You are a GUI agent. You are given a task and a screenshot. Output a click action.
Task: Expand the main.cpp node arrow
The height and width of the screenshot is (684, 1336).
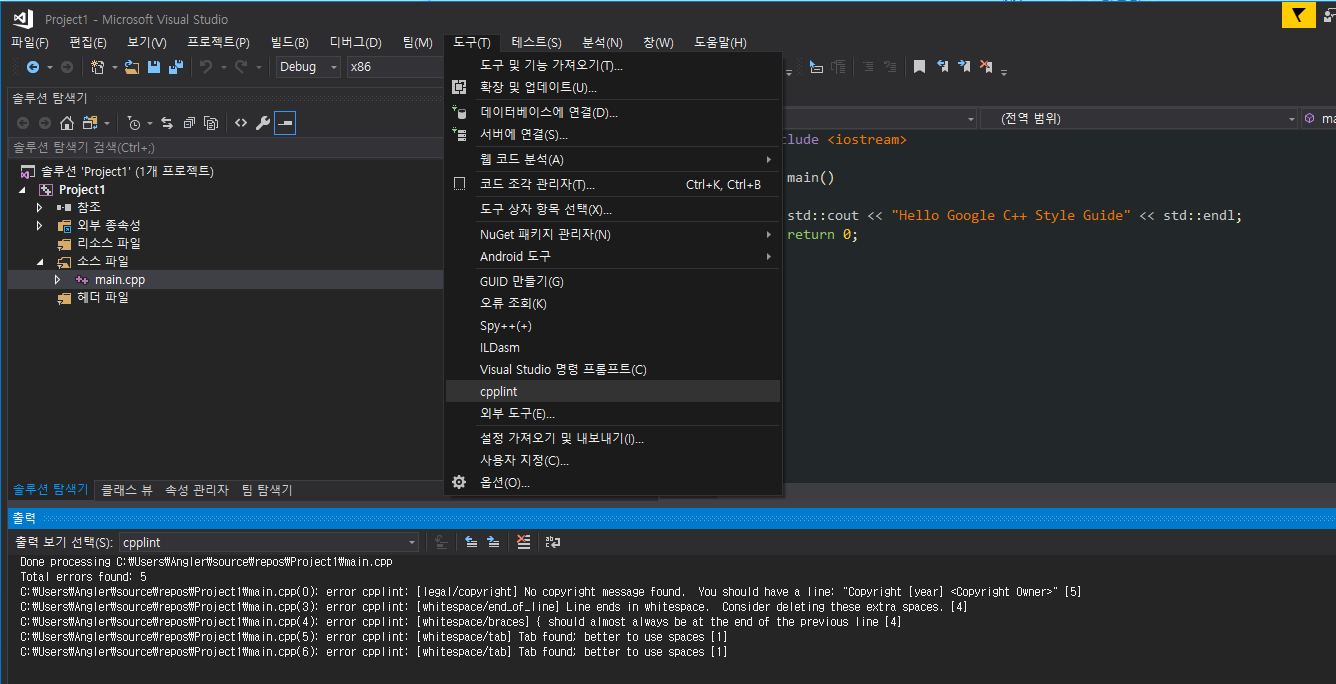58,279
